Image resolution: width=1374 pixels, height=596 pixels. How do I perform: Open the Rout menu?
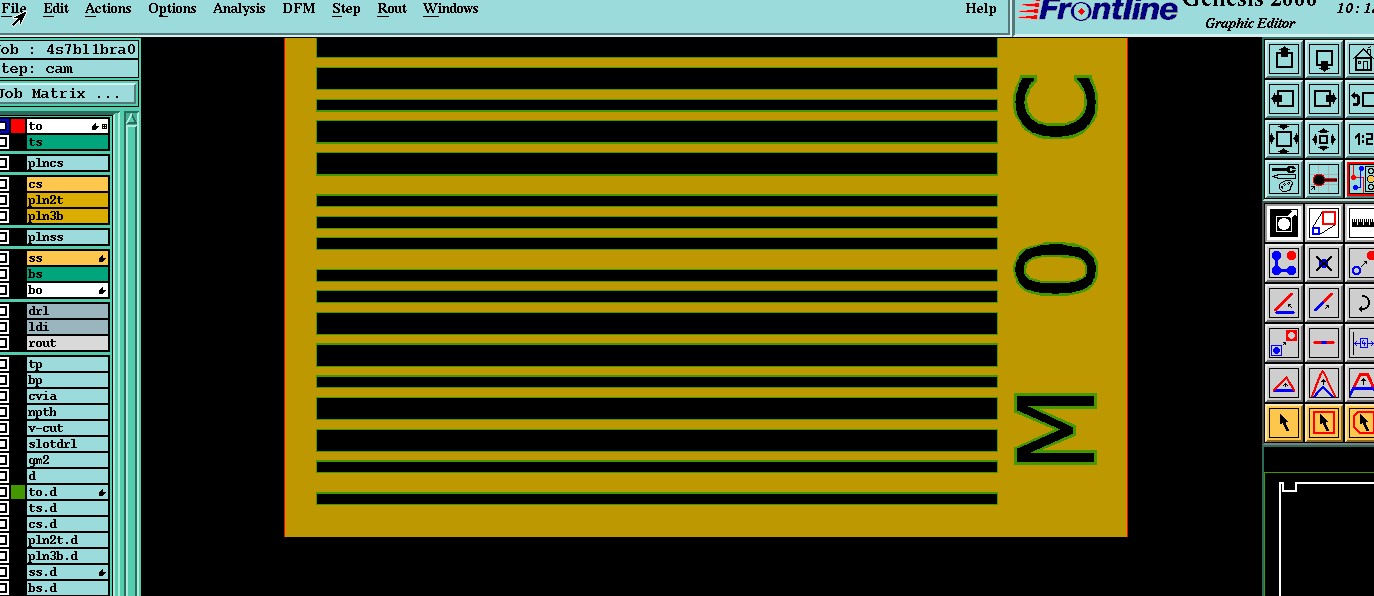tap(392, 8)
